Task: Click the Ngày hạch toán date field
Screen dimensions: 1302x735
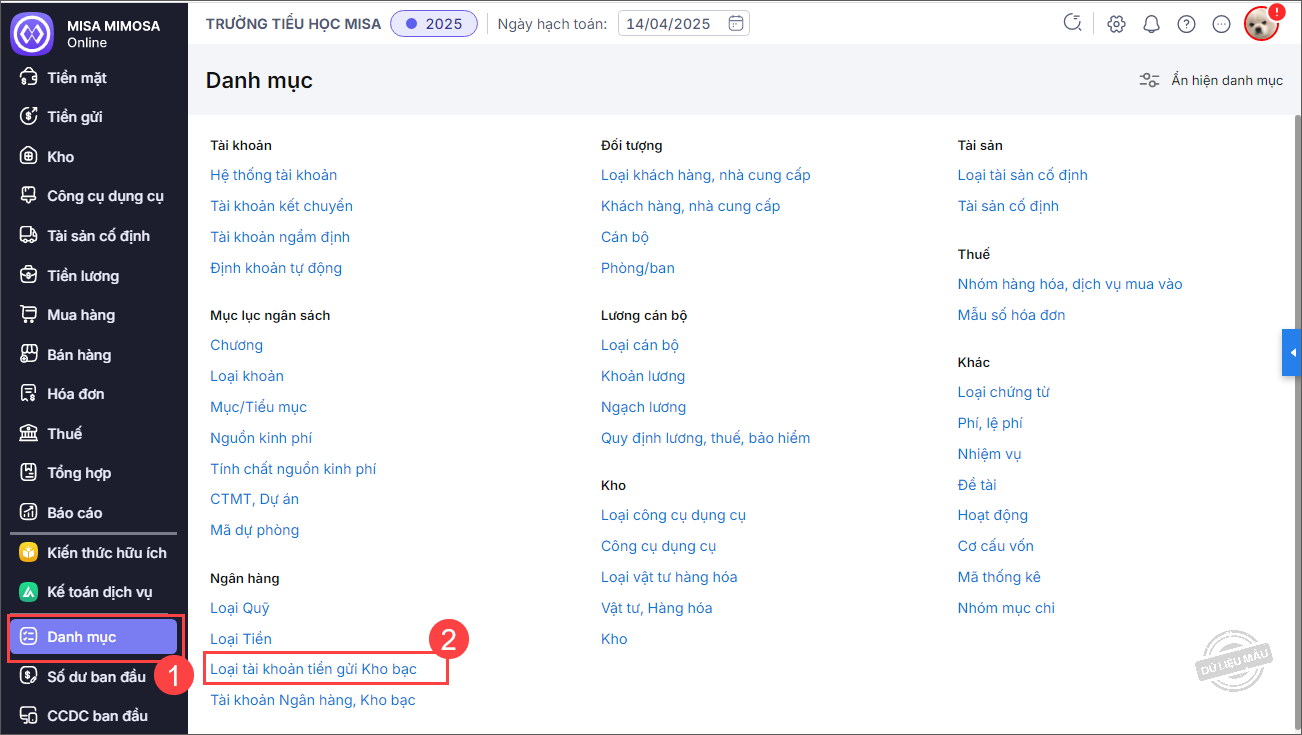Action: point(672,24)
